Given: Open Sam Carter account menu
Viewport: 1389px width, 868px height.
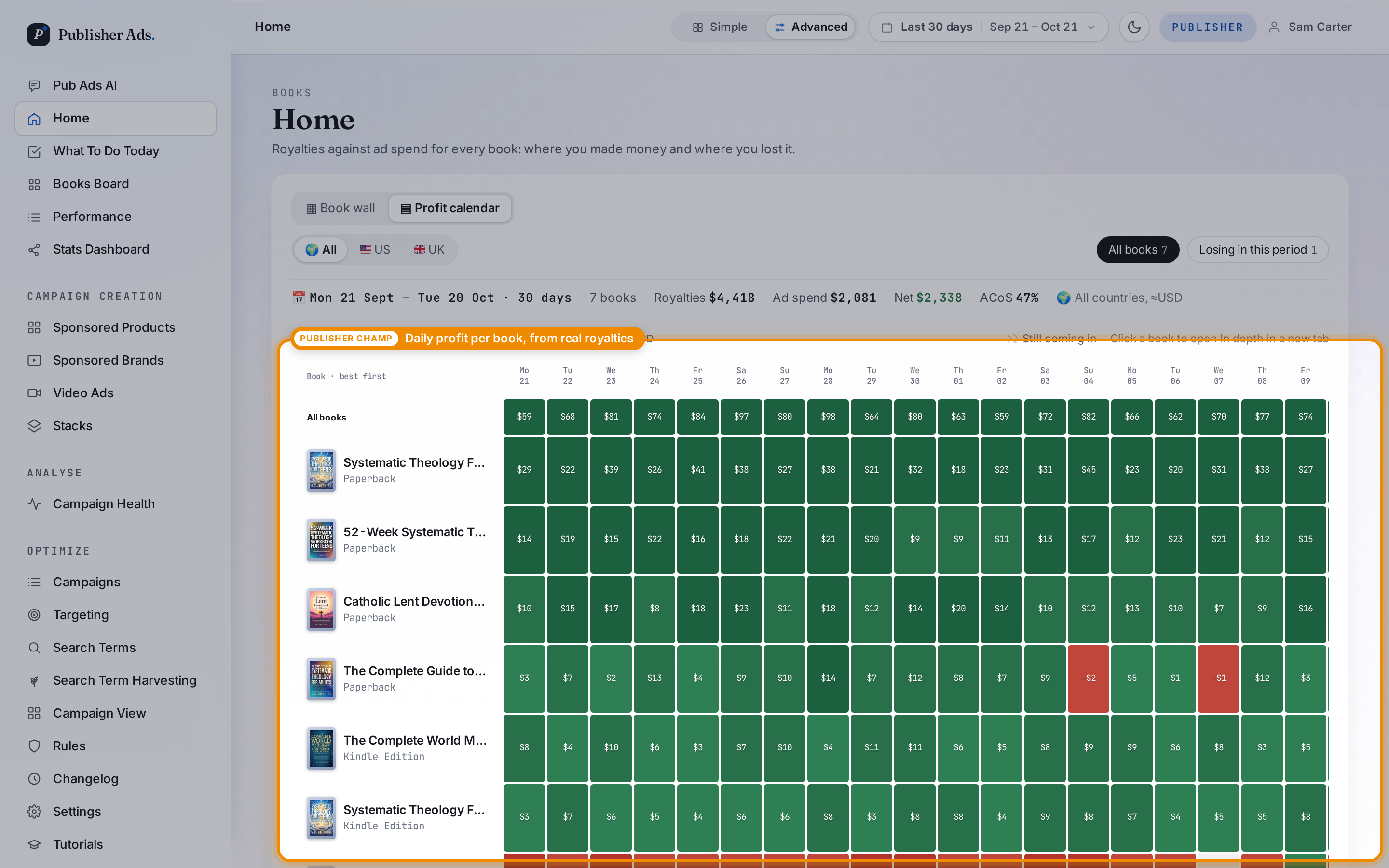Looking at the screenshot, I should click(1310, 27).
